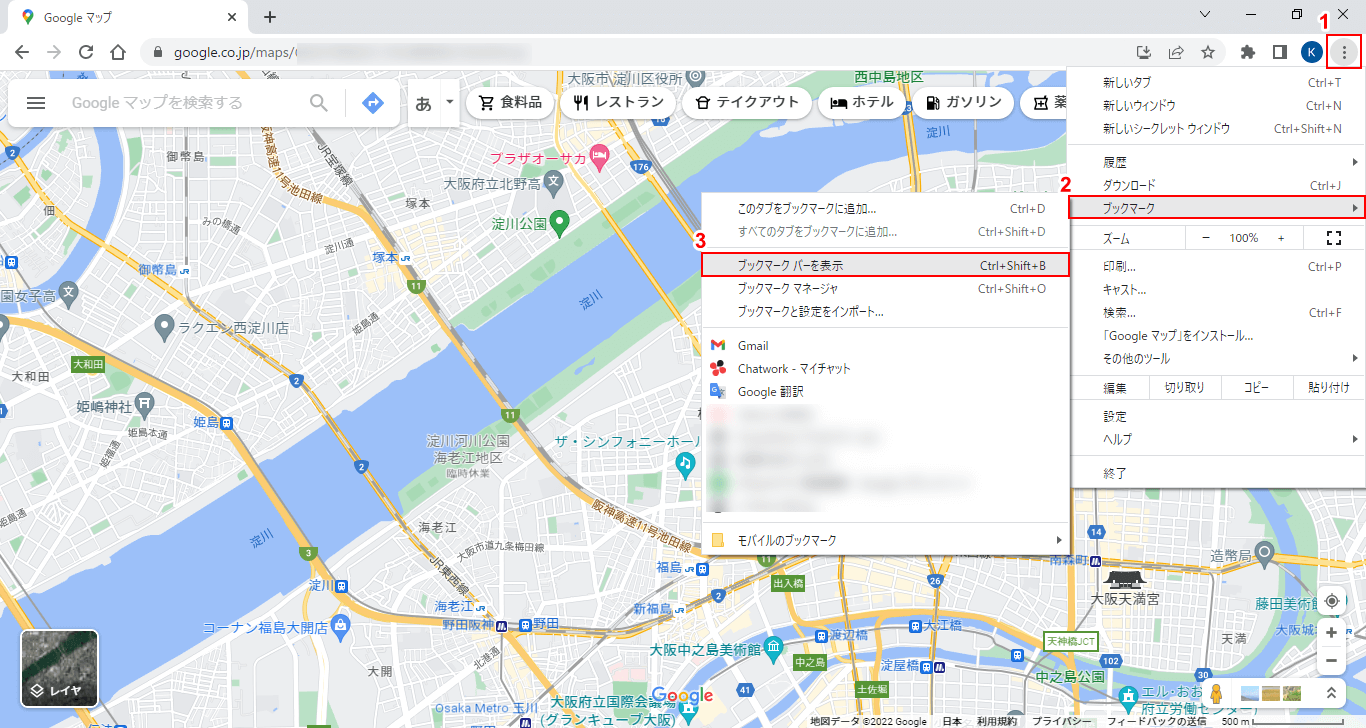Select the Street View pegman

tap(1216, 693)
